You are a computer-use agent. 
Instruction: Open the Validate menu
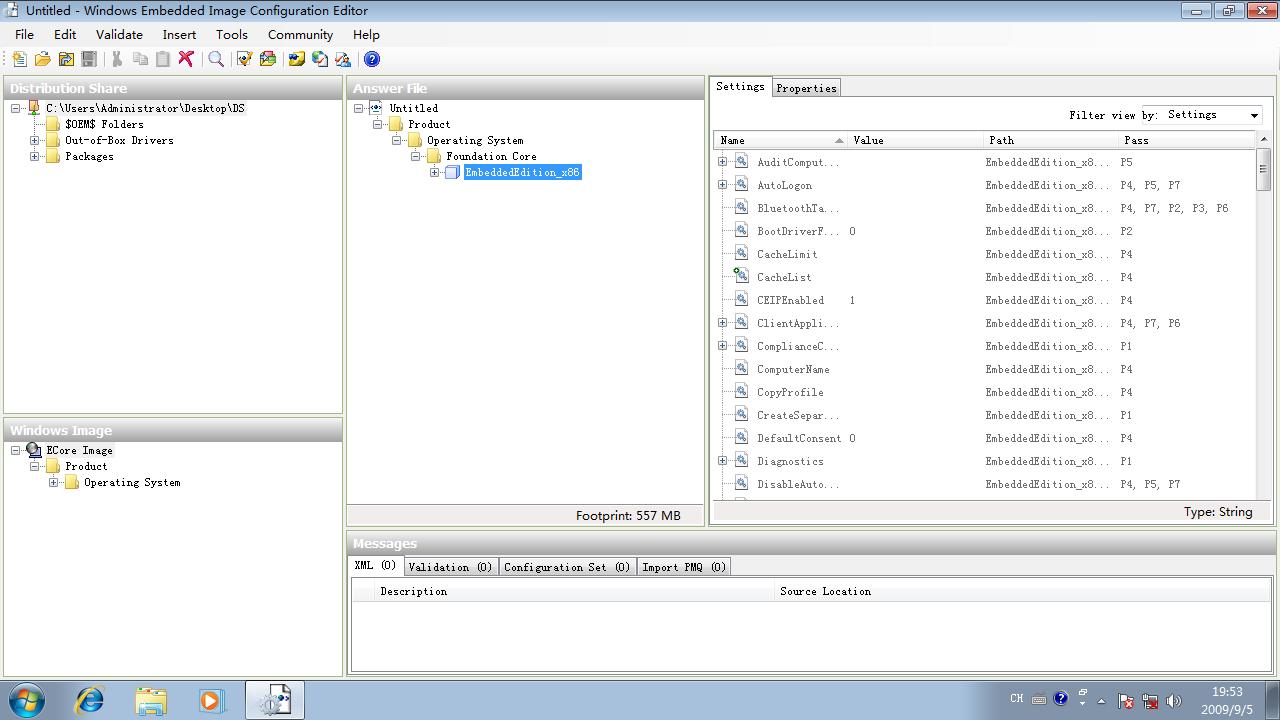pos(119,34)
